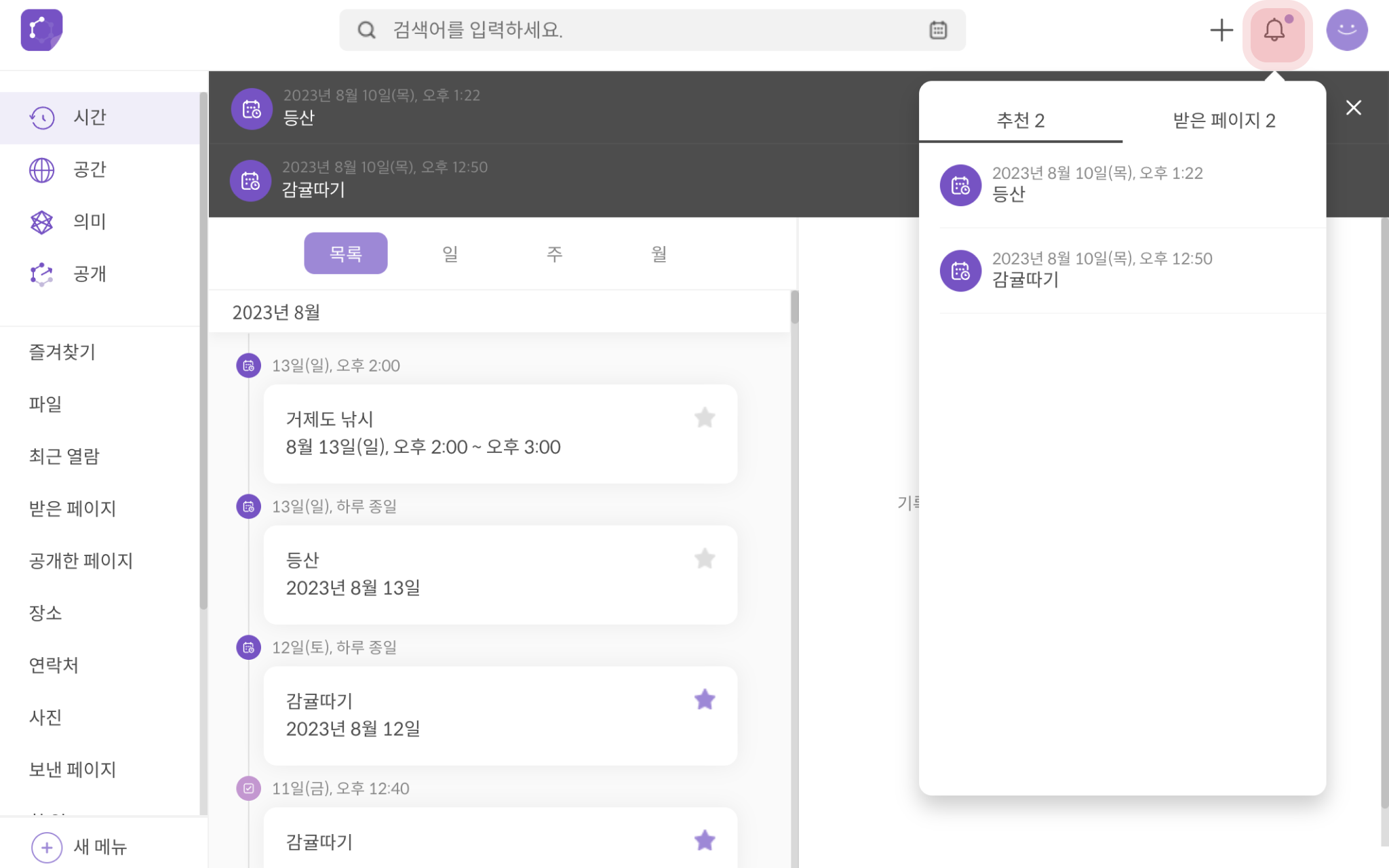The image size is (1389, 868).
Task: Open the 거제도 낚시 event card
Action: pyautogui.click(x=501, y=434)
